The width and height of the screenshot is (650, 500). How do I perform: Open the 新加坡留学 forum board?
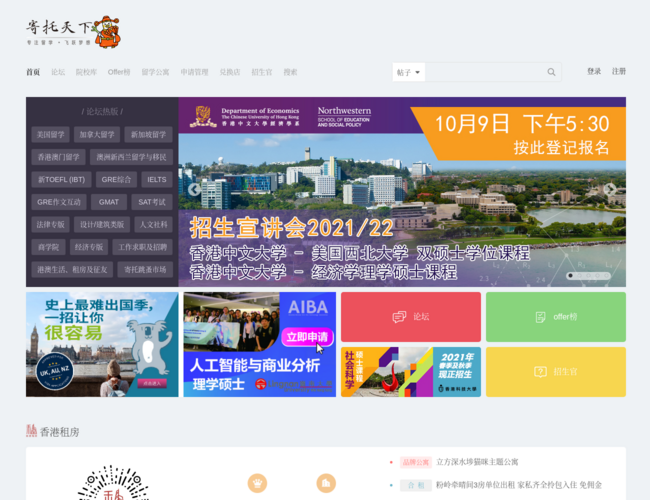(148, 135)
